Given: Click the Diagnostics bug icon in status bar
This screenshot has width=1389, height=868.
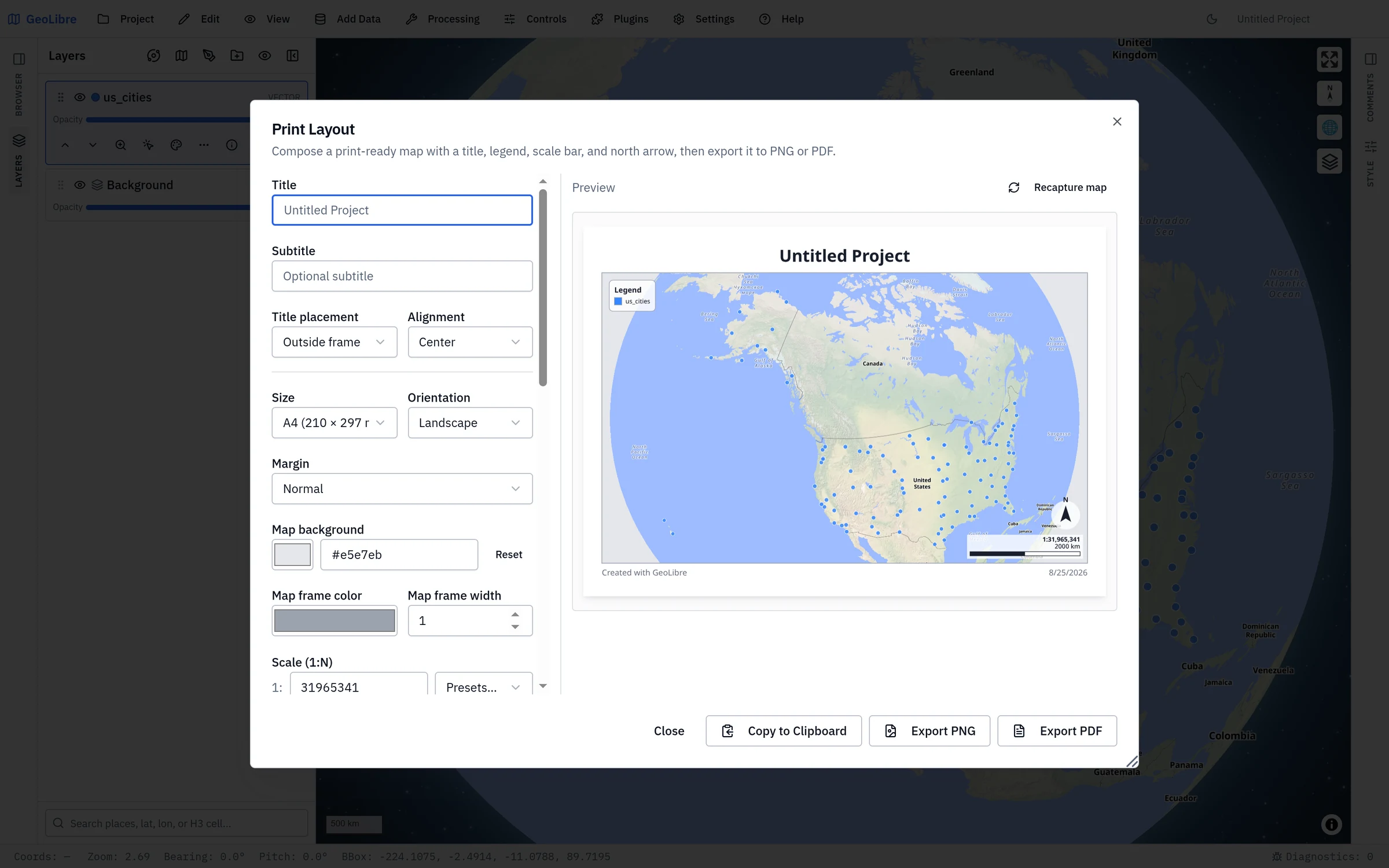Looking at the screenshot, I should (x=1277, y=856).
